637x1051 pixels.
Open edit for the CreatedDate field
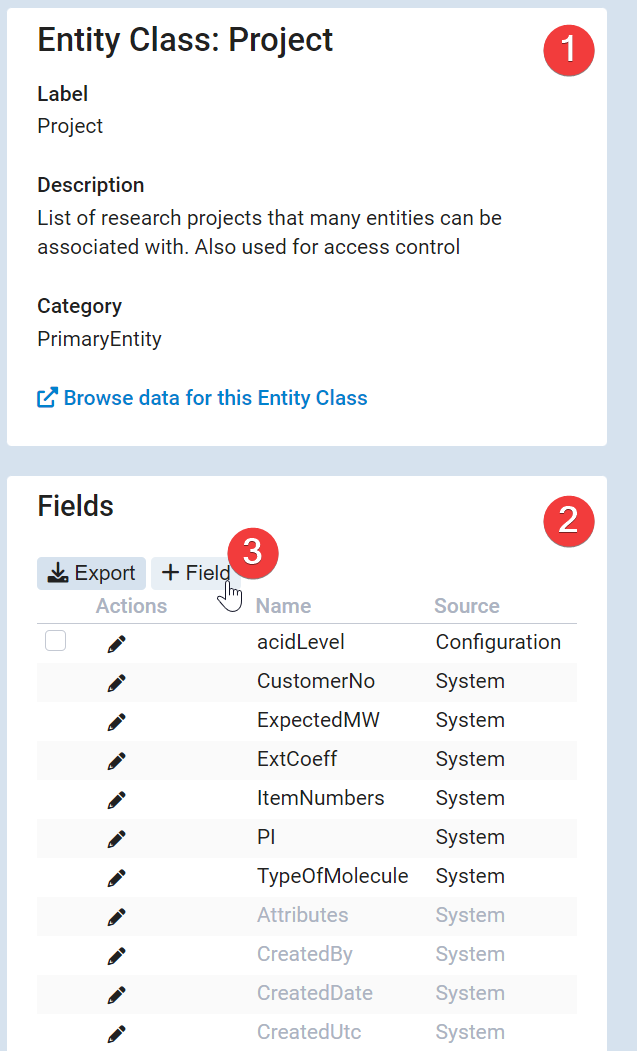pyautogui.click(x=117, y=995)
